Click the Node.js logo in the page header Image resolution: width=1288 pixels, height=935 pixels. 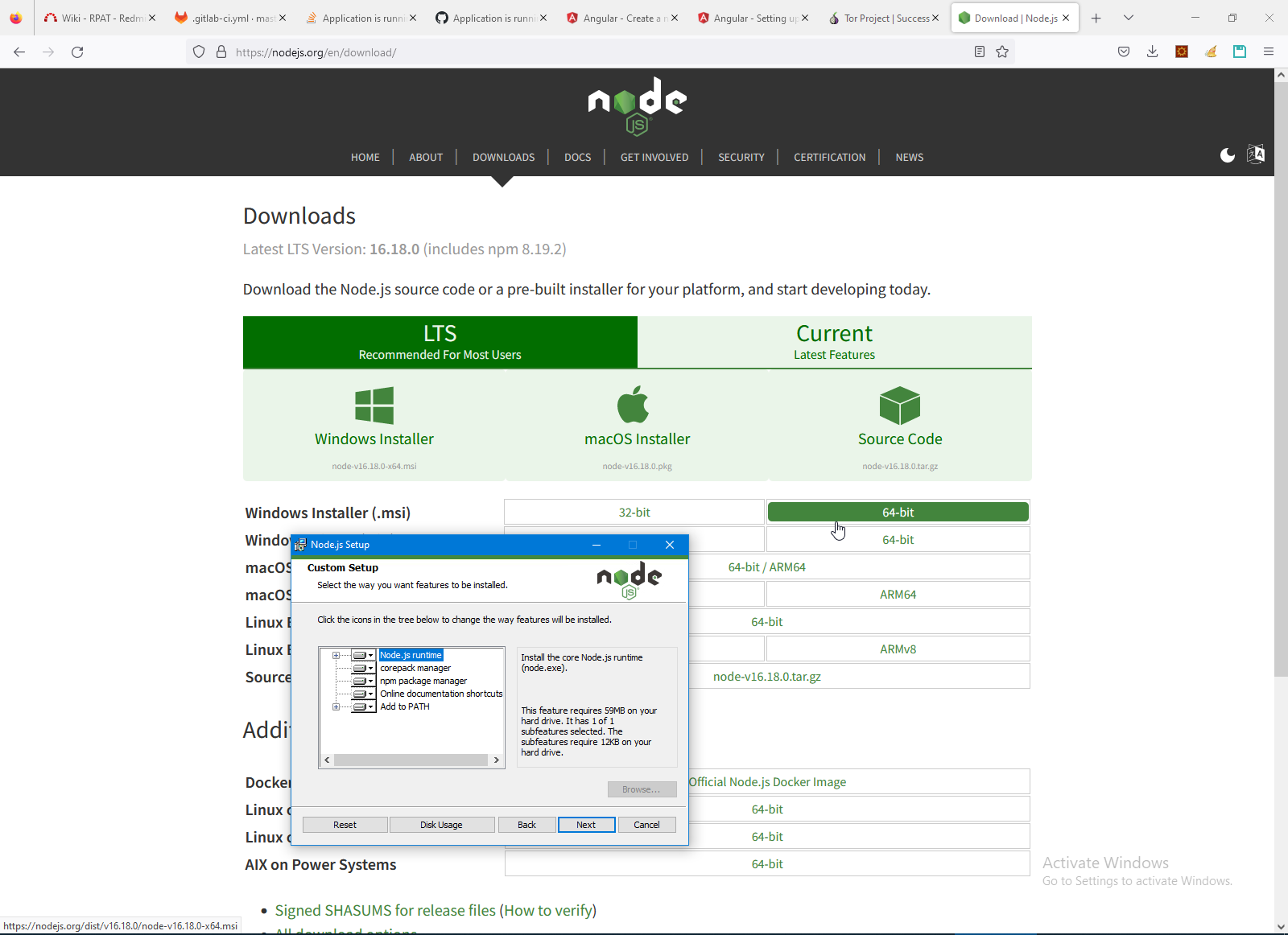[637, 105]
